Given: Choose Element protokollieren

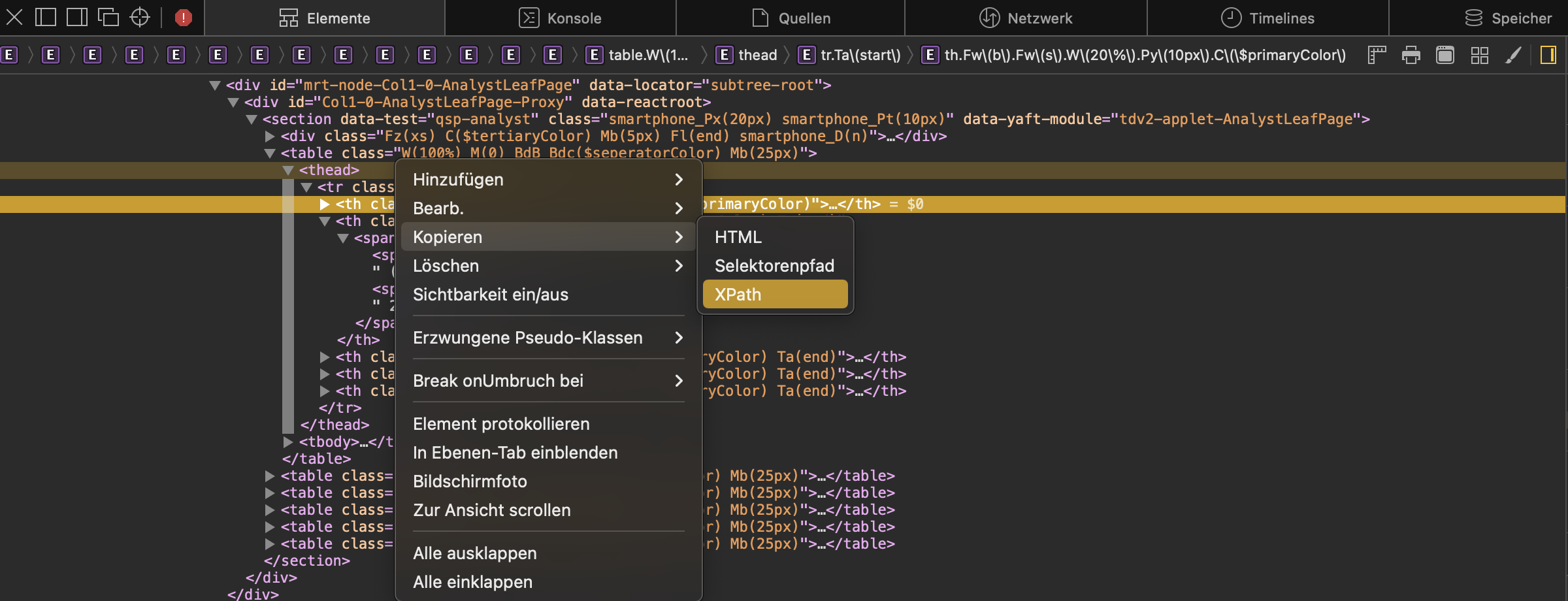Looking at the screenshot, I should 549,424.
